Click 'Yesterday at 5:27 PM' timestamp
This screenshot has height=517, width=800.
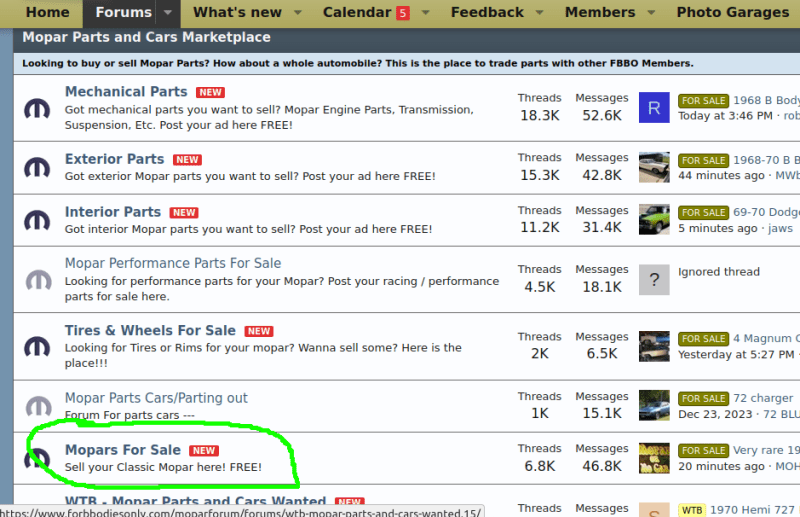tap(736, 354)
